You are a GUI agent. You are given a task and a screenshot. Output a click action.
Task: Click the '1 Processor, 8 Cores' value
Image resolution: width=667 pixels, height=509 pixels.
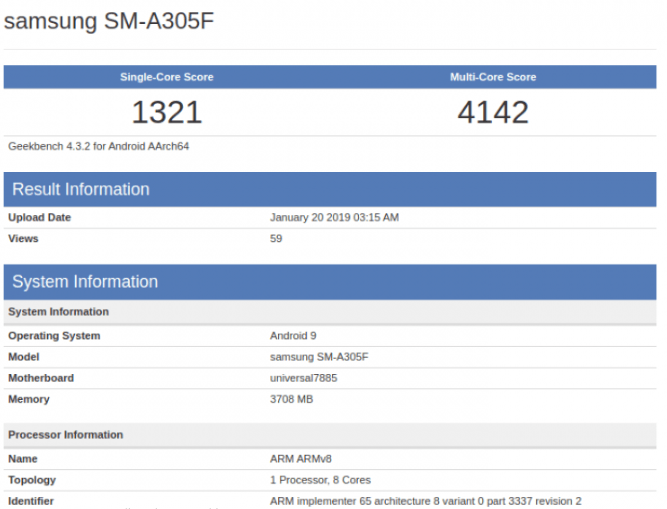320,480
